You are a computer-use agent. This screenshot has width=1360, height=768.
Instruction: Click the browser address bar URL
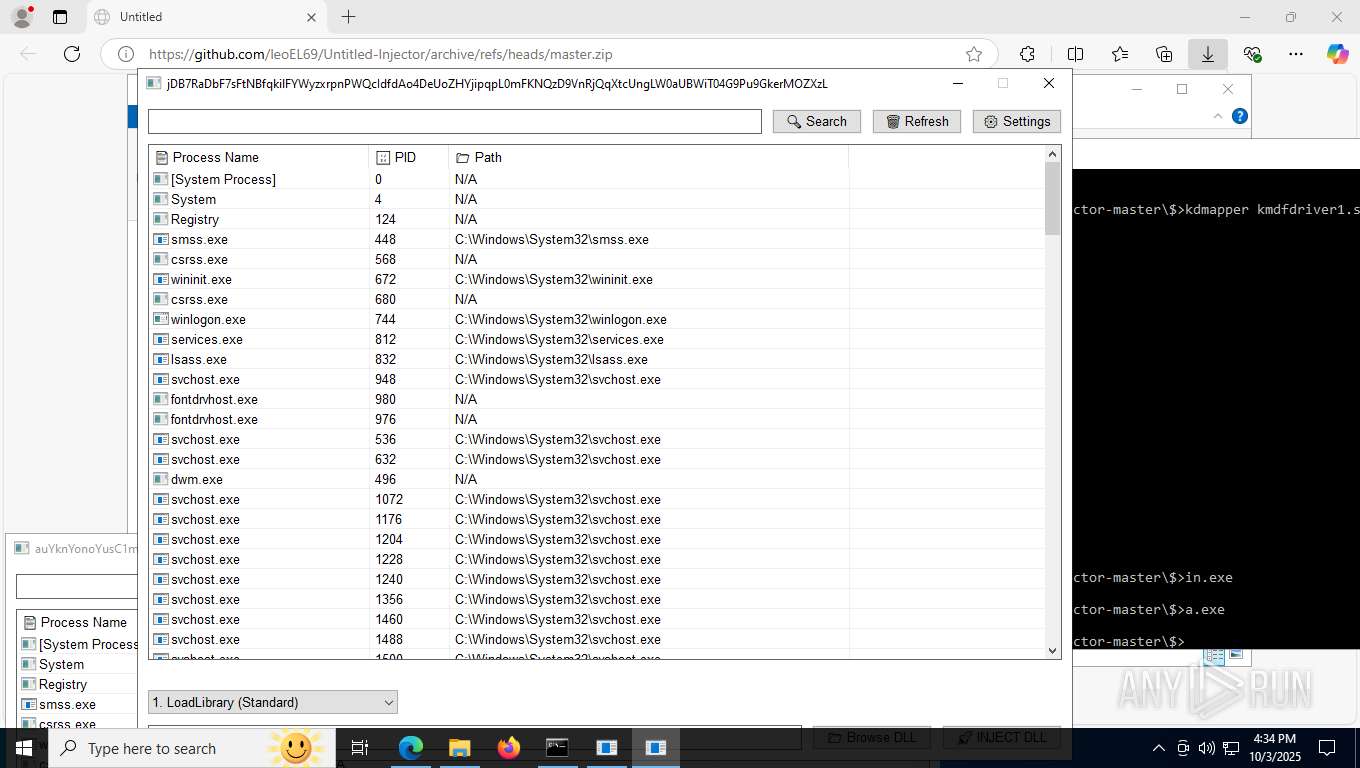tap(381, 55)
